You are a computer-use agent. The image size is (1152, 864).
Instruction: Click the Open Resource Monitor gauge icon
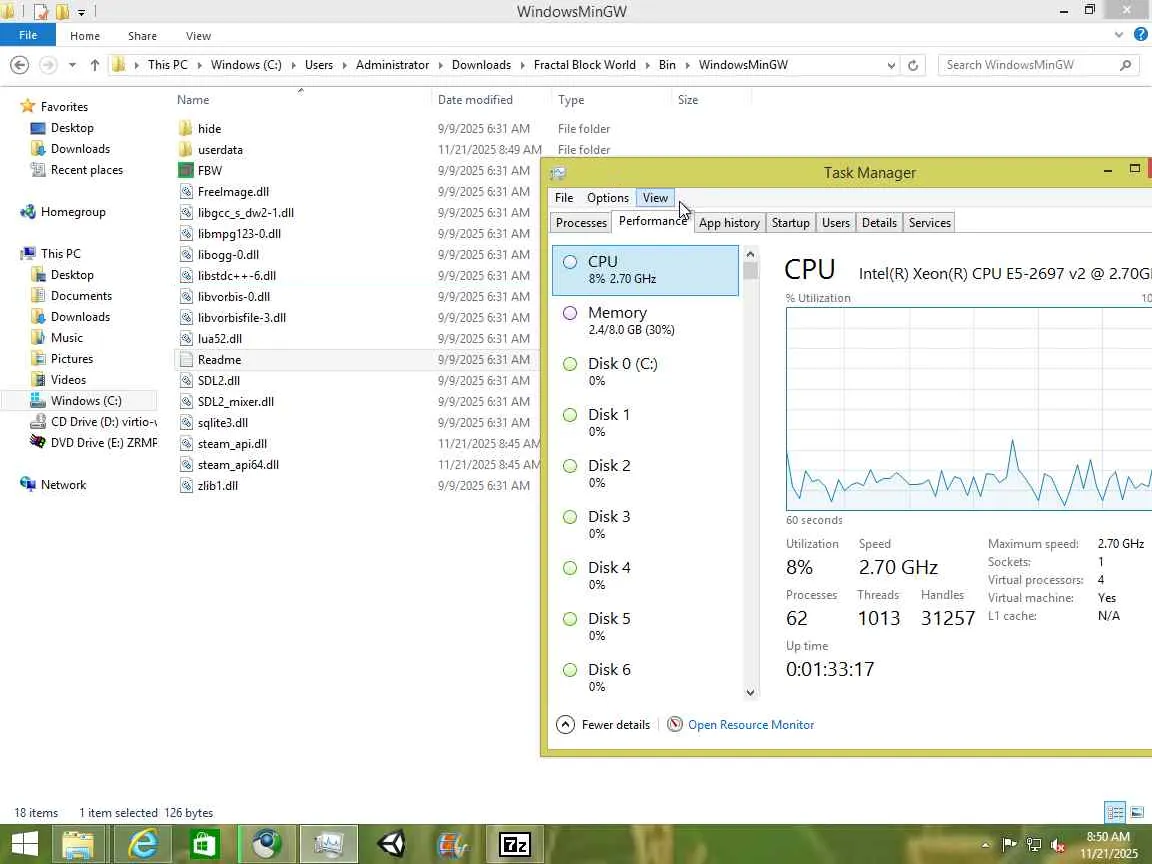click(x=674, y=724)
